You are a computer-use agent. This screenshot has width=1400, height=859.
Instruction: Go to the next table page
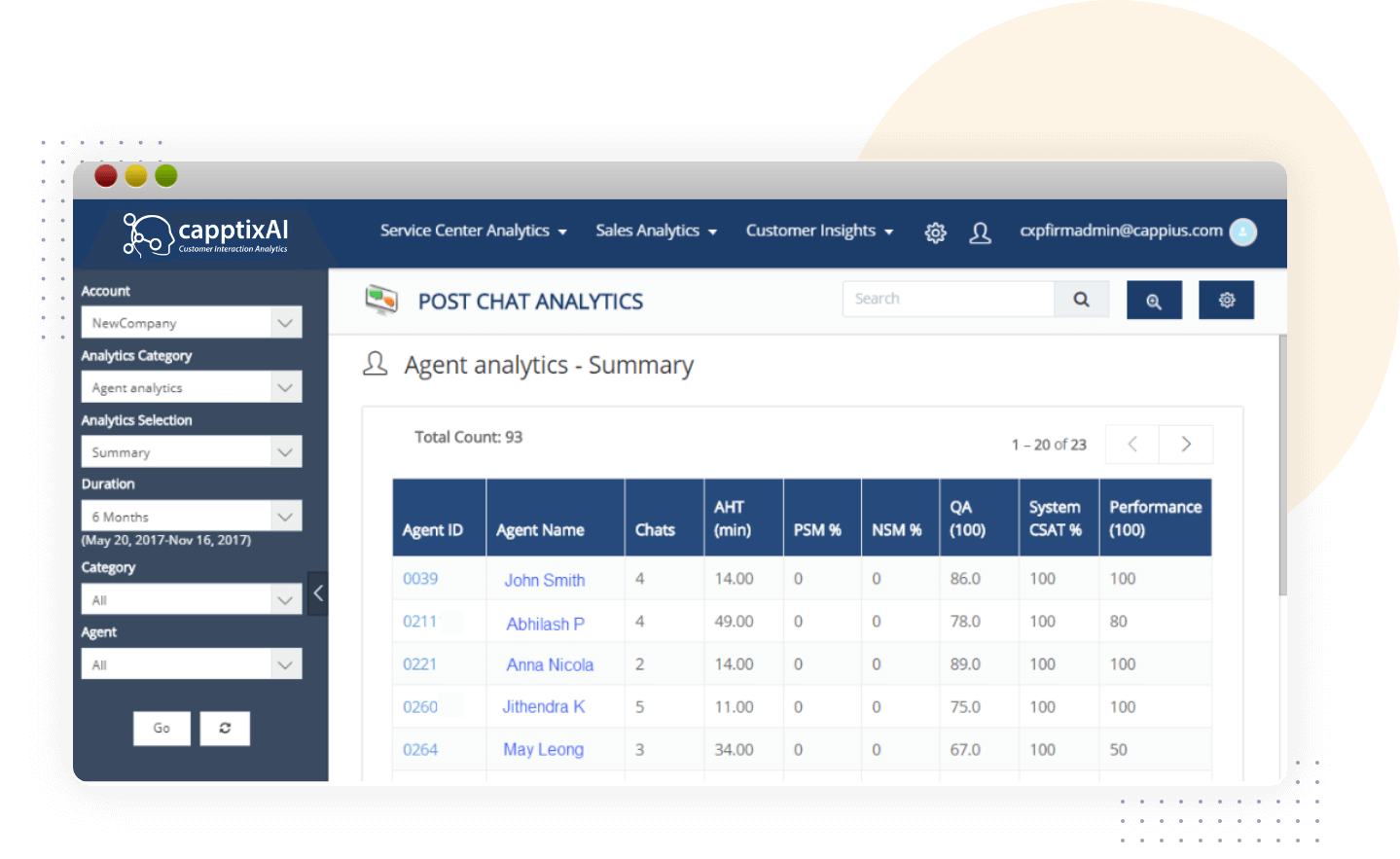(1186, 444)
